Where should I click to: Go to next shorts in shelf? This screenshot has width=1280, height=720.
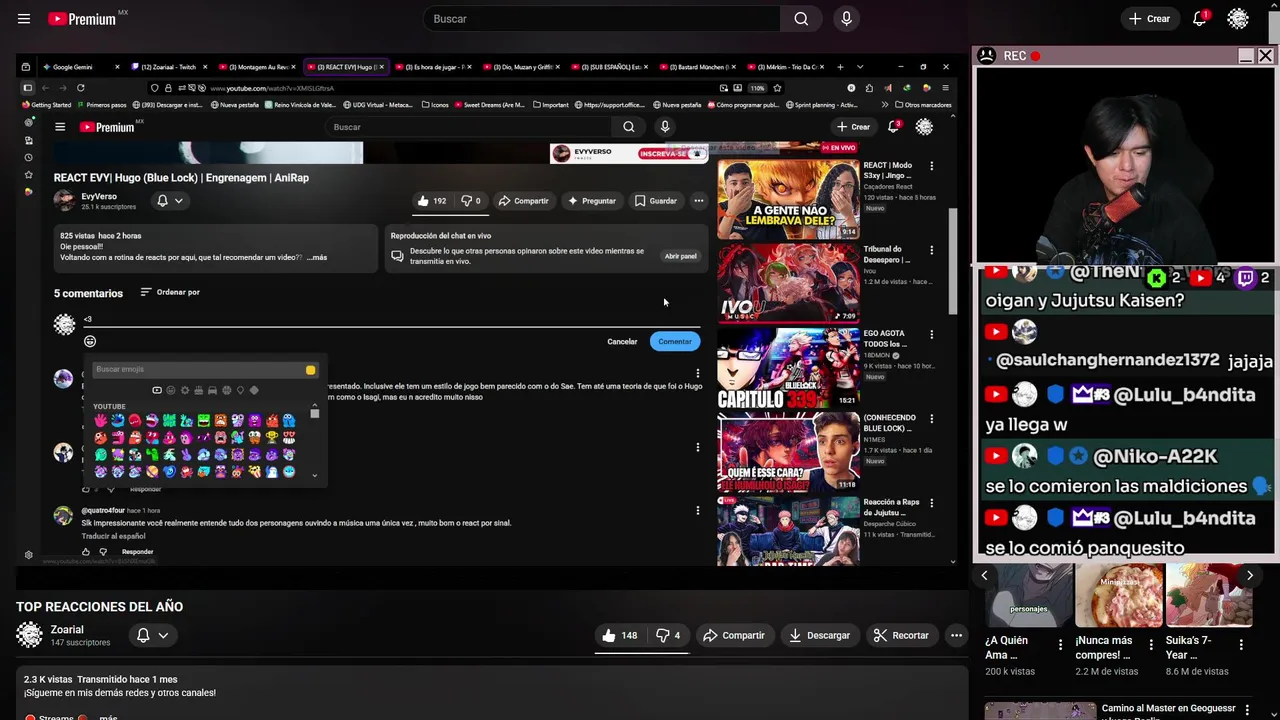point(1249,575)
